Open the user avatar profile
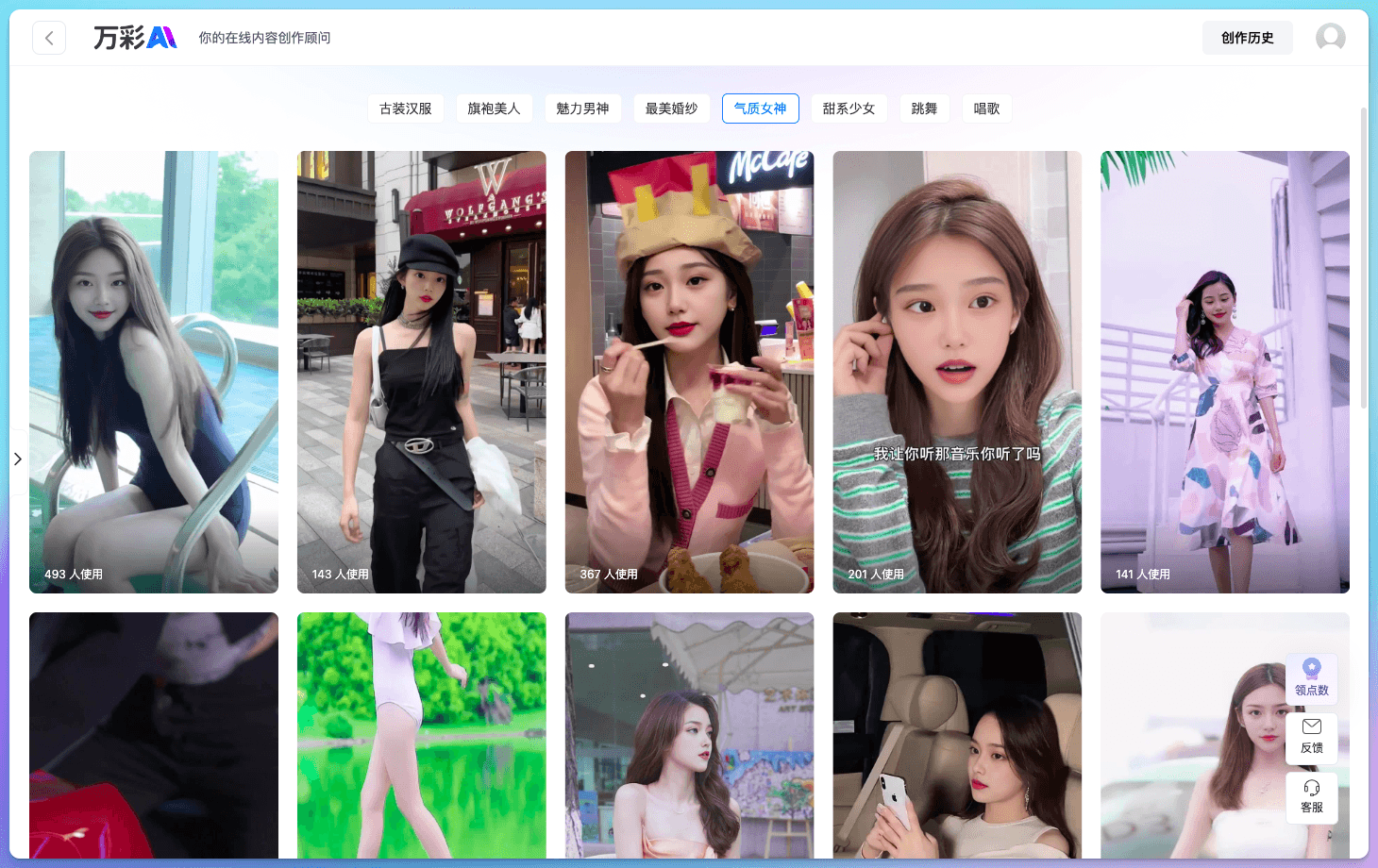 point(1331,38)
